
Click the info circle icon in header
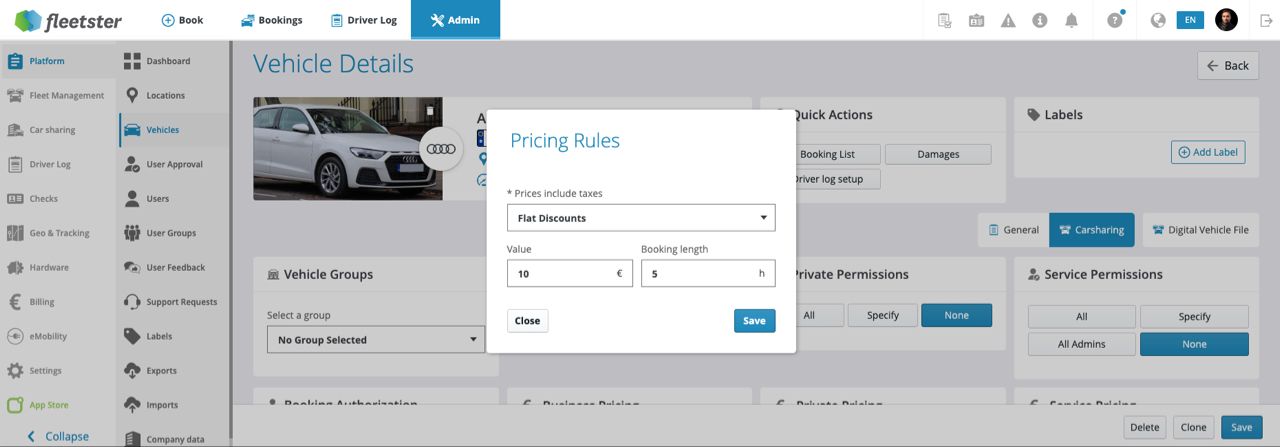pyautogui.click(x=1040, y=20)
